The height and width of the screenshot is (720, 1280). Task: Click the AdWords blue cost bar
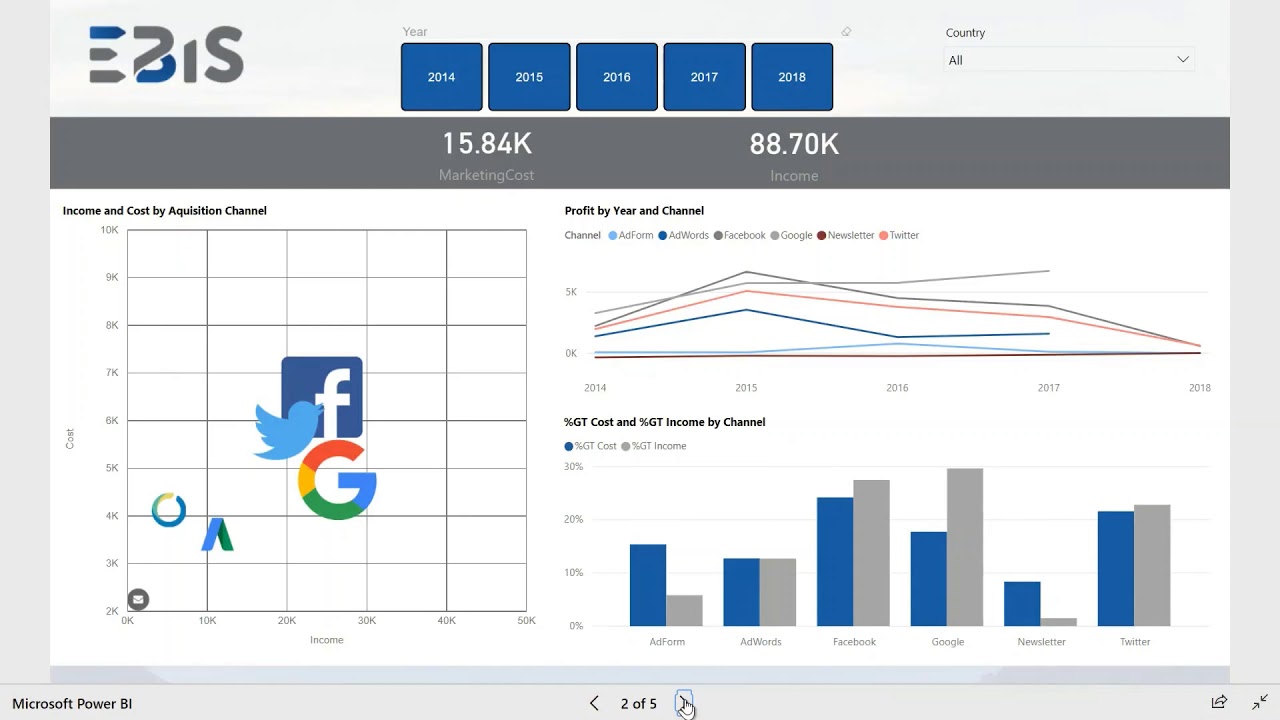click(741, 592)
